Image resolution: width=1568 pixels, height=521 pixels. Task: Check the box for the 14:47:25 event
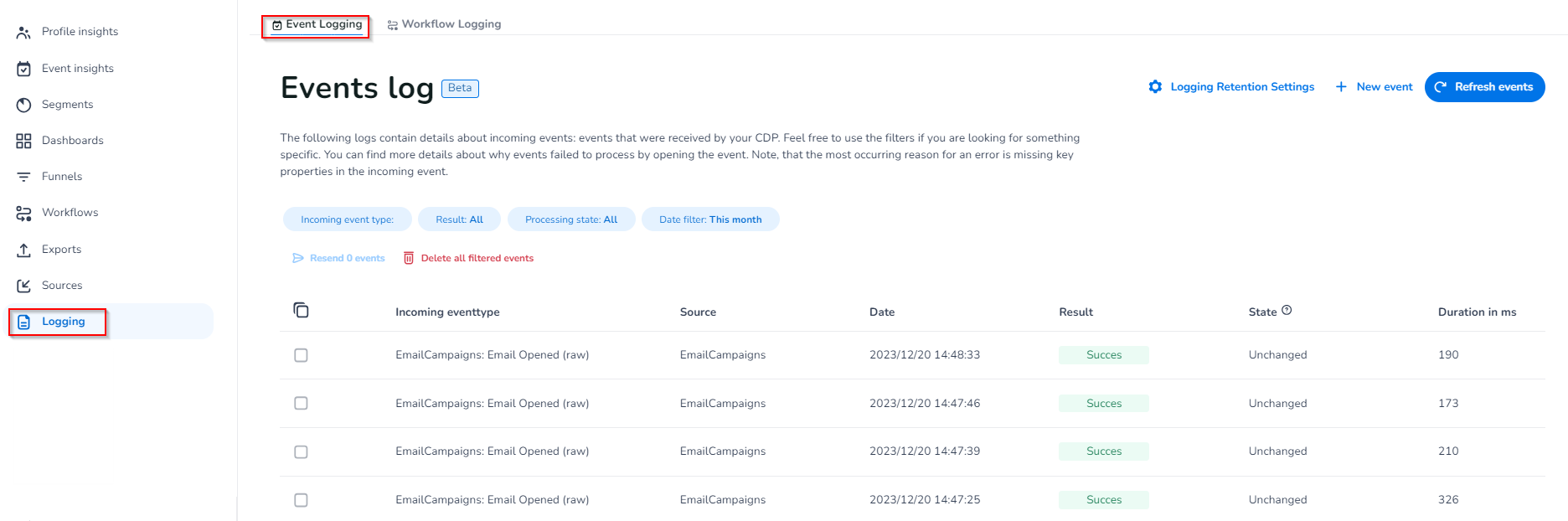pyautogui.click(x=301, y=500)
